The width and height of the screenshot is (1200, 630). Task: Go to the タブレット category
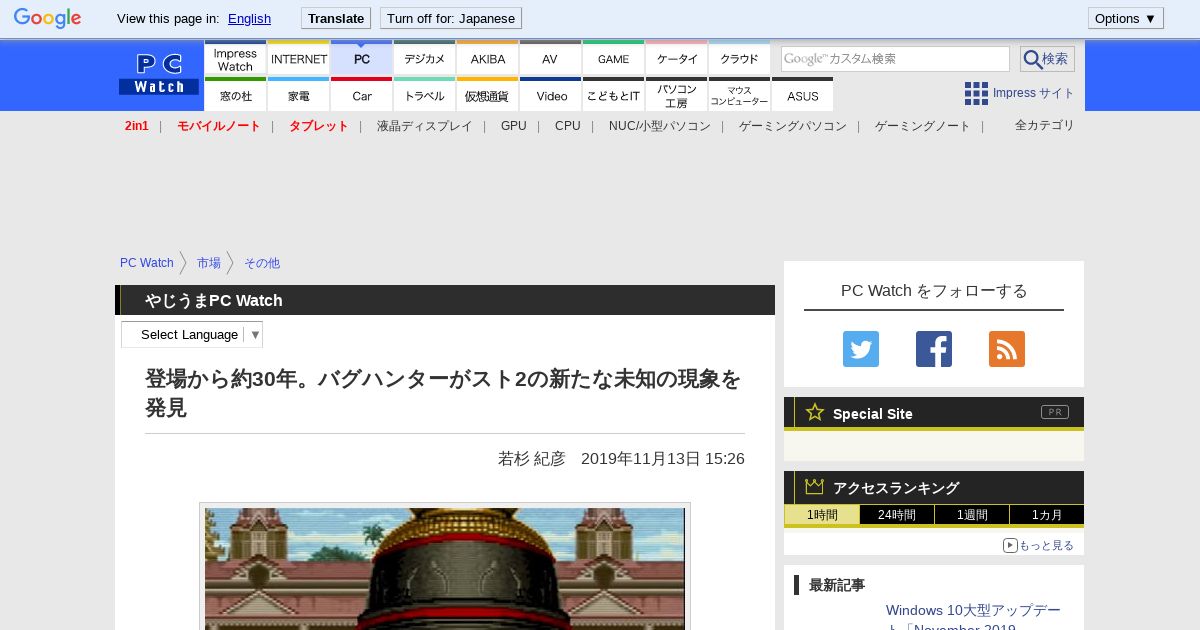coord(319,126)
